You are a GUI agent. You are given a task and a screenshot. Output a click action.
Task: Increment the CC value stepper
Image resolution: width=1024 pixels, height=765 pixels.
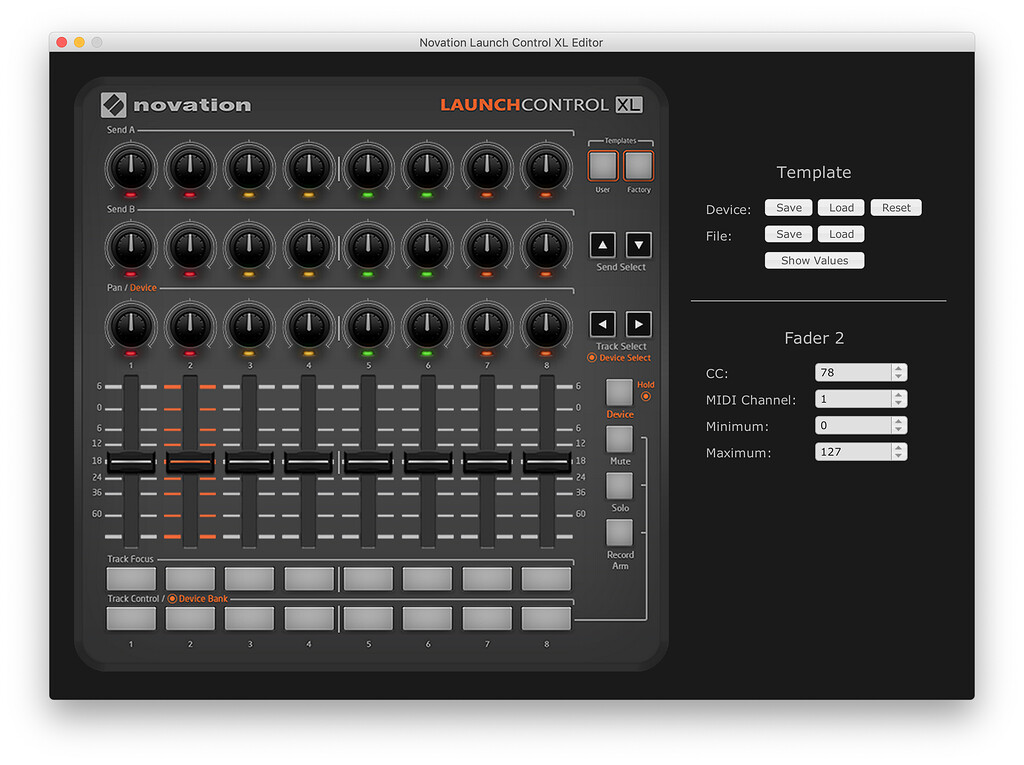tap(899, 368)
